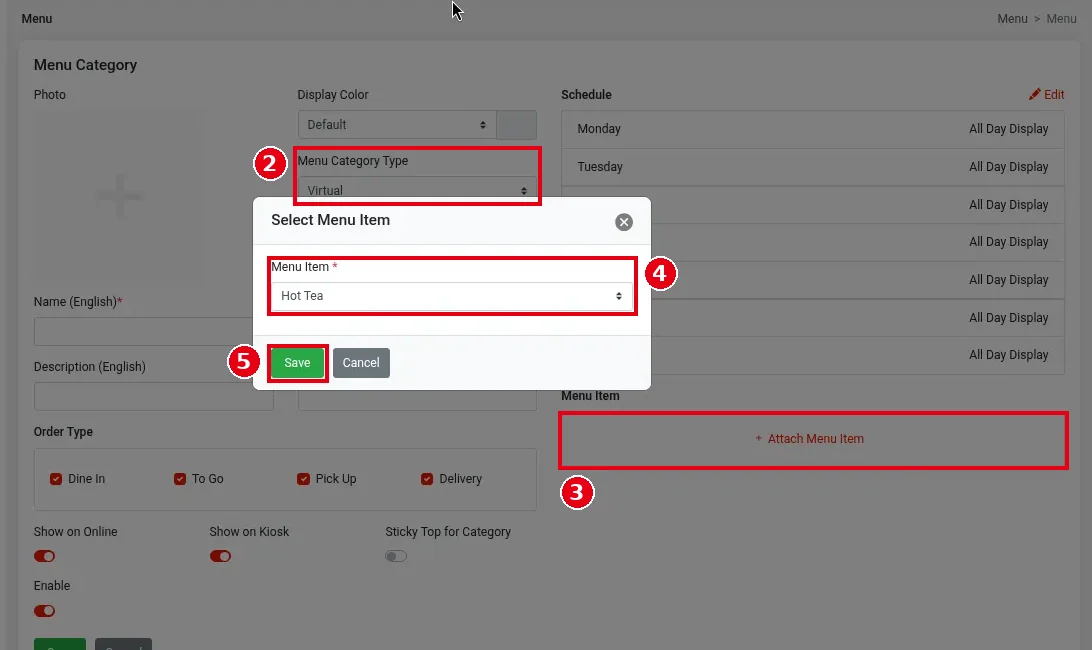This screenshot has width=1092, height=650.
Task: Click the first Menu breadcrumb link
Action: pos(1012,19)
